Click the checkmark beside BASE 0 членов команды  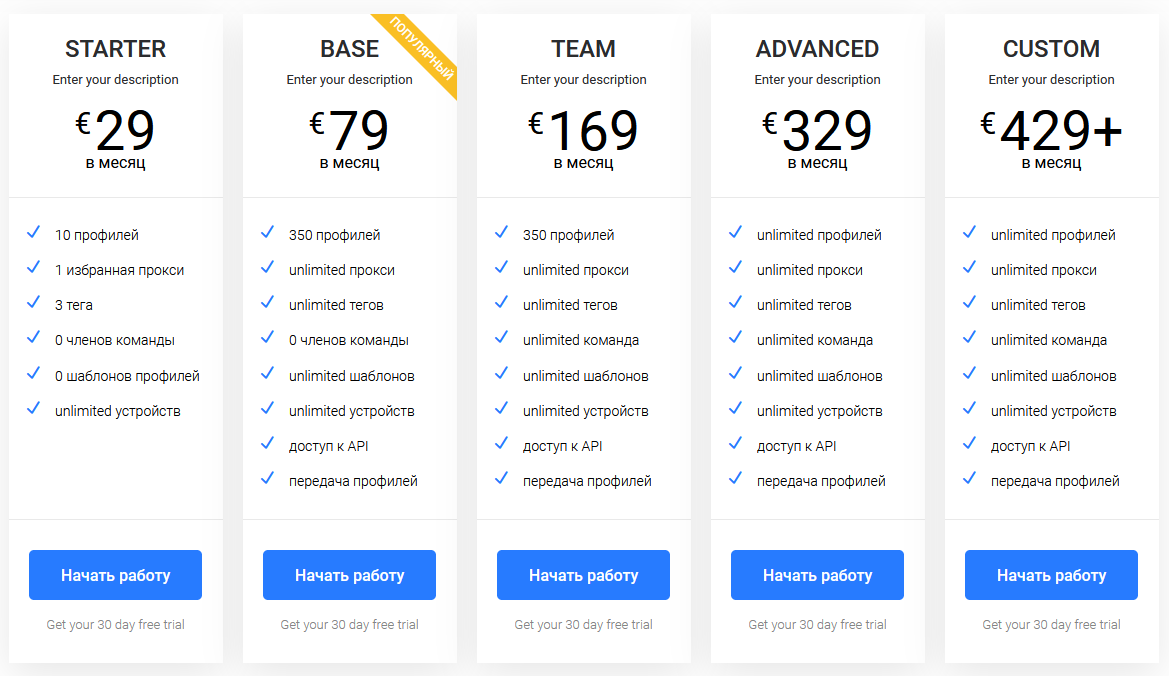268,338
